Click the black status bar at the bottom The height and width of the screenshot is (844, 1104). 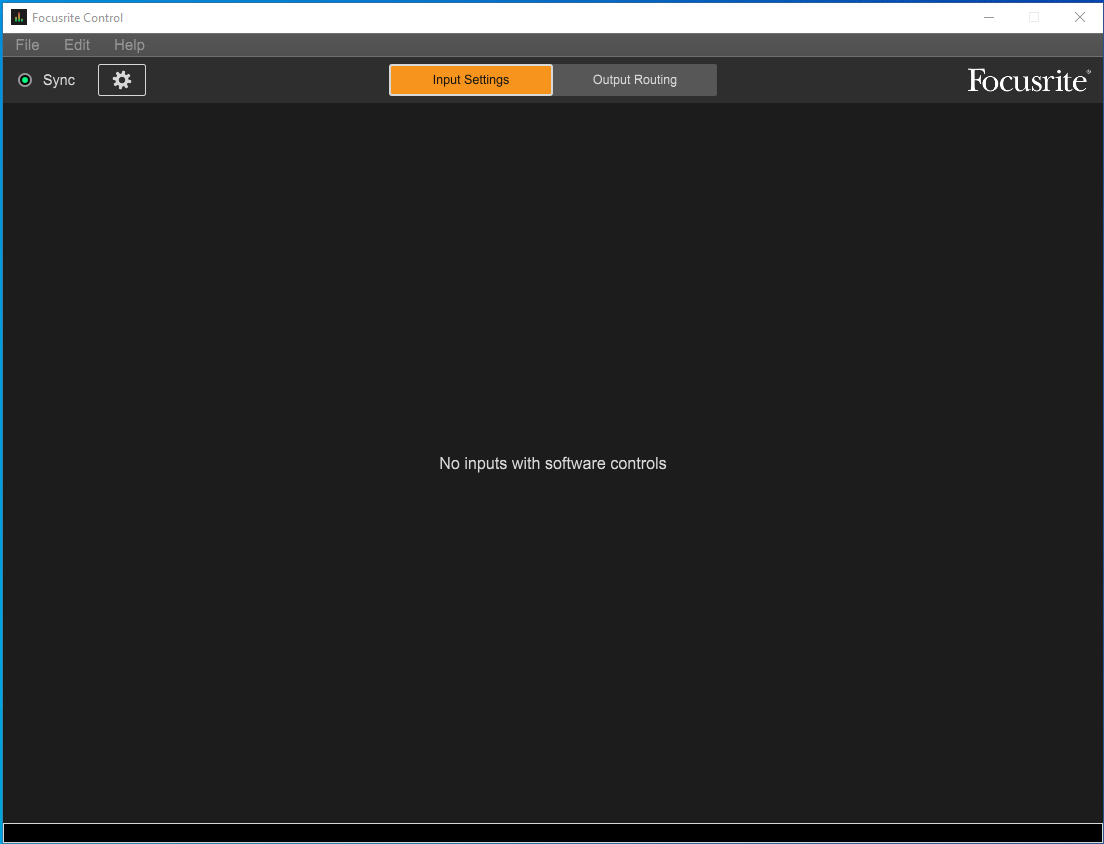552,833
